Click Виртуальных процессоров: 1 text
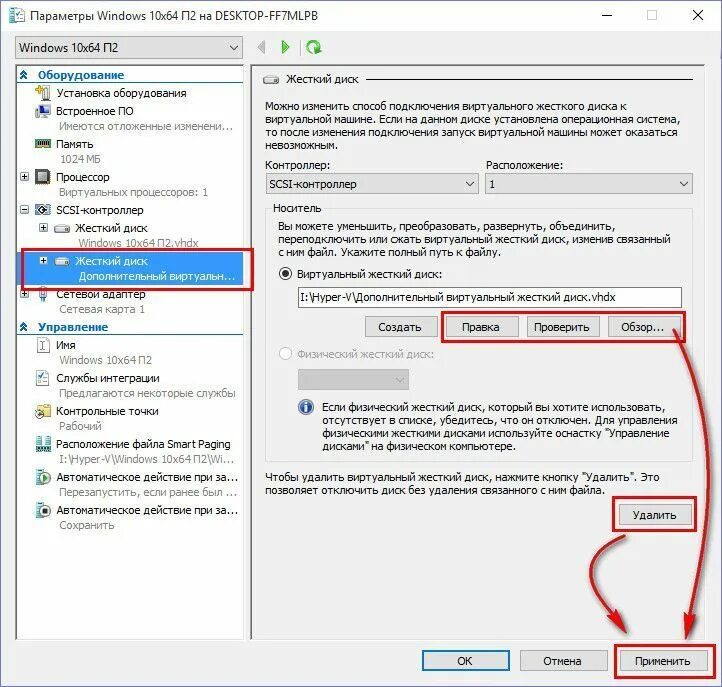722x687 pixels. [134, 192]
